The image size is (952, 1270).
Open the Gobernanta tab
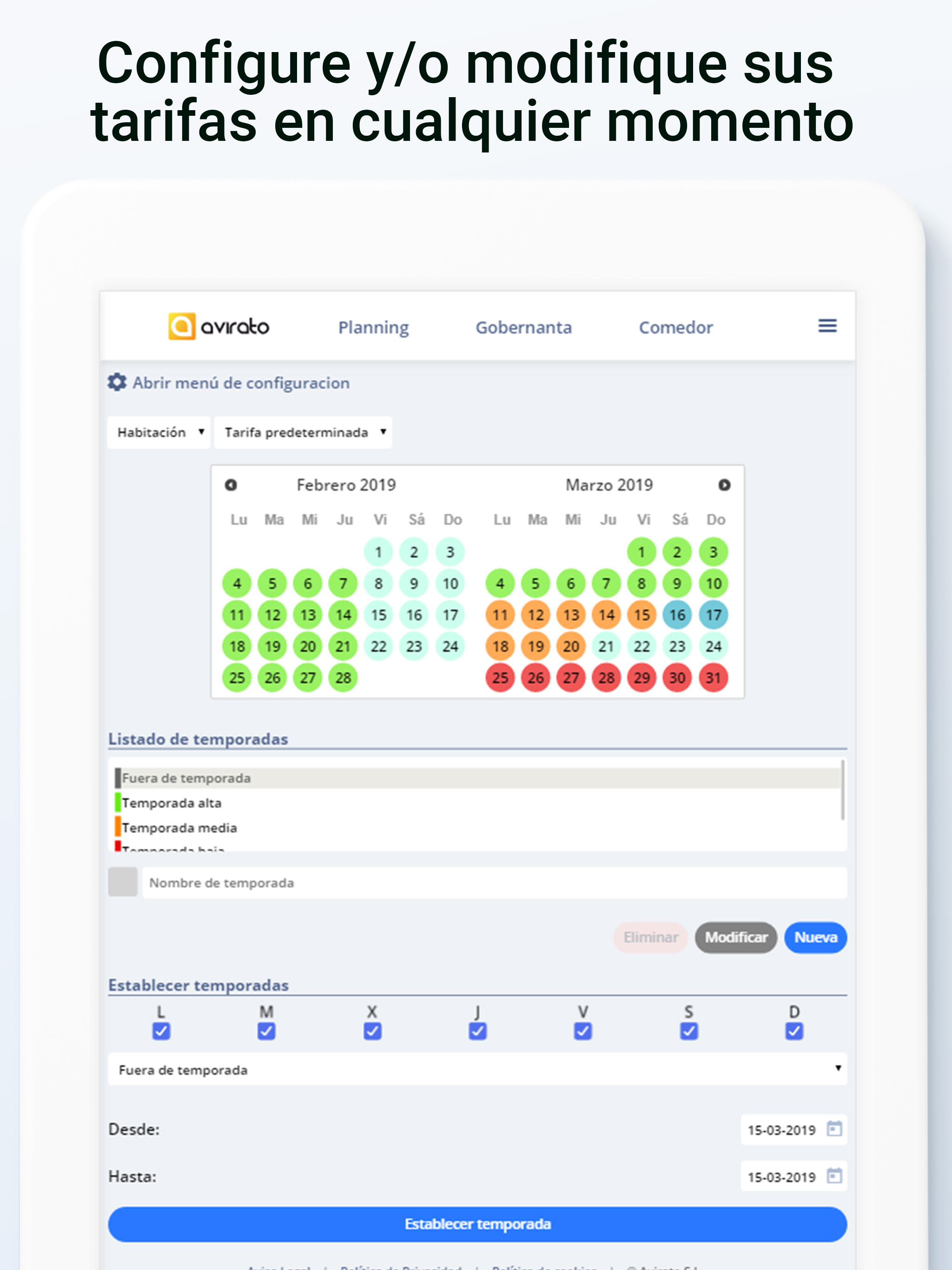point(524,327)
